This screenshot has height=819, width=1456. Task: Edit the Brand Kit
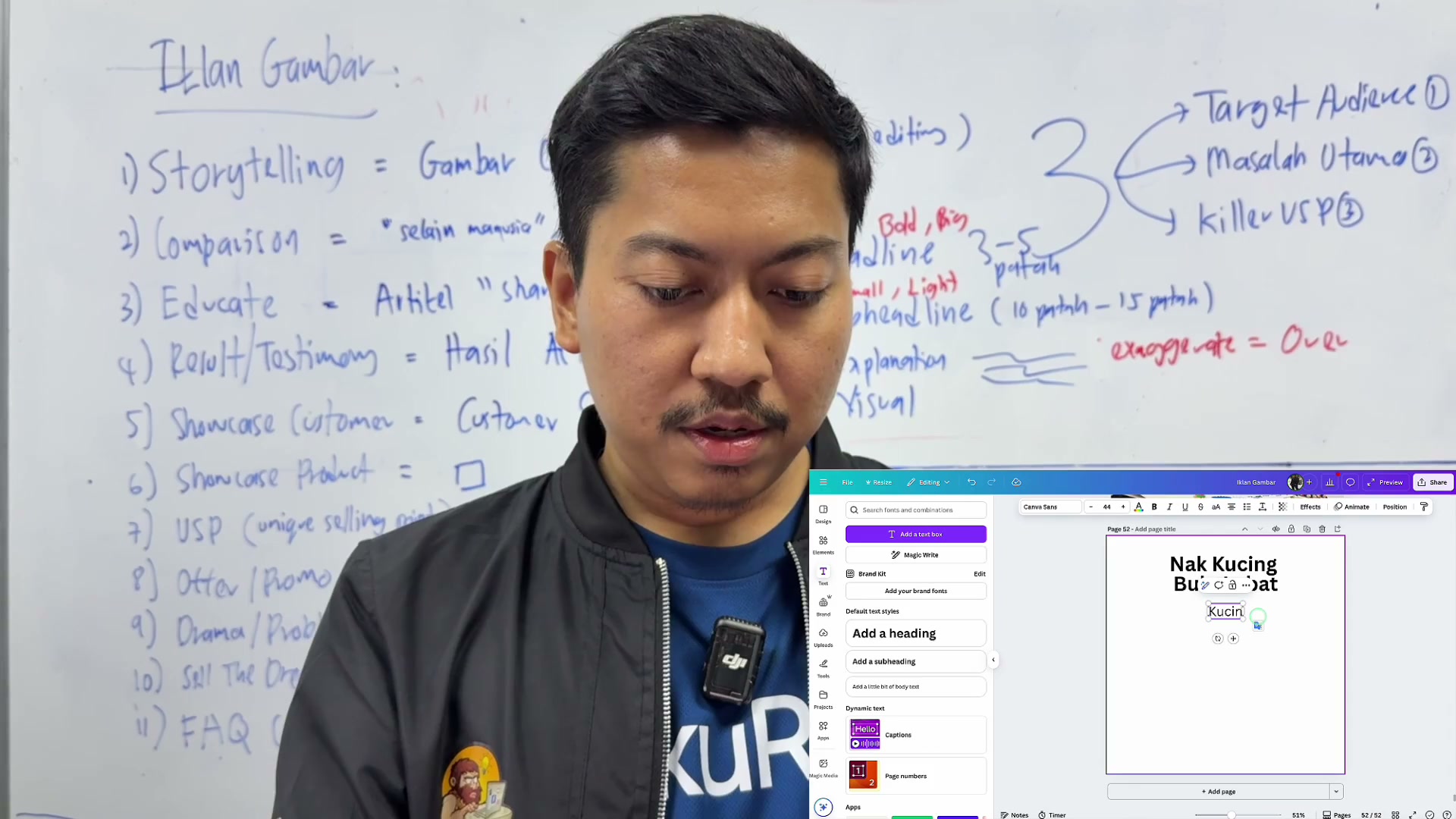pyautogui.click(x=980, y=574)
